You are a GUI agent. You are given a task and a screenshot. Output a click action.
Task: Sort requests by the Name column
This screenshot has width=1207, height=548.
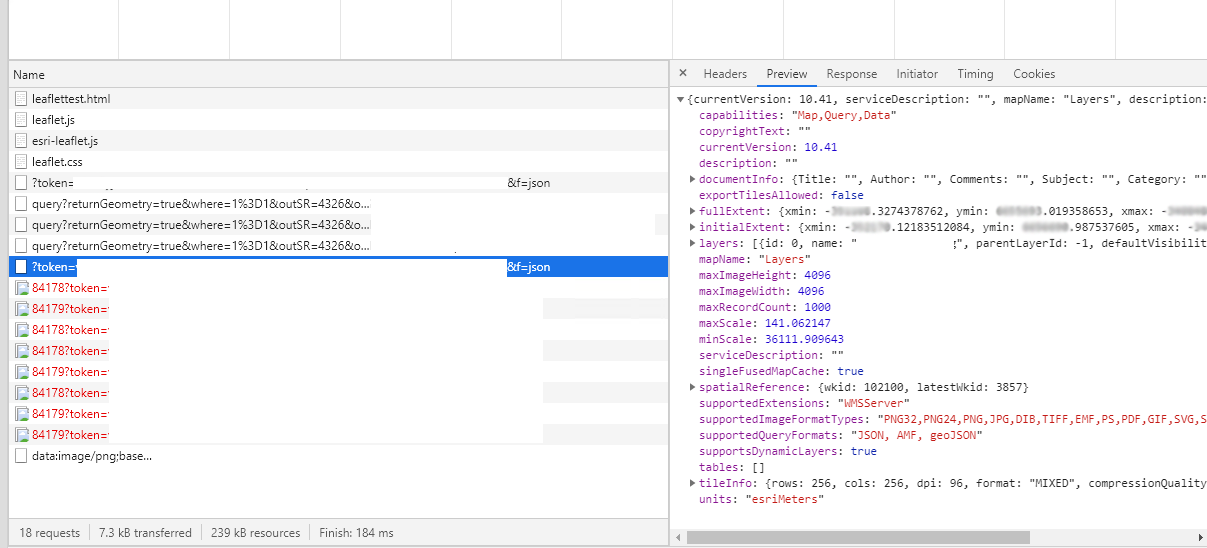[x=339, y=75]
